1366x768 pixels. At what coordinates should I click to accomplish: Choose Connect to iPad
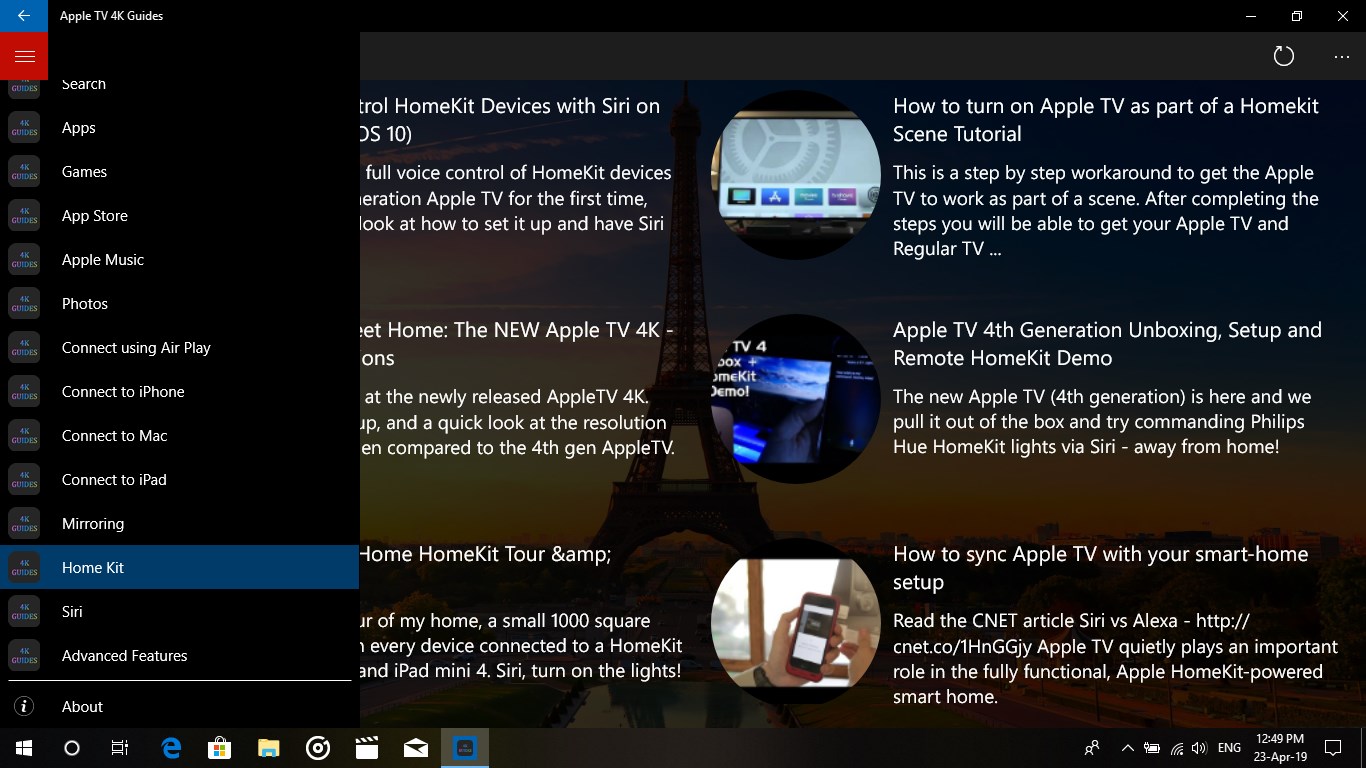180,480
